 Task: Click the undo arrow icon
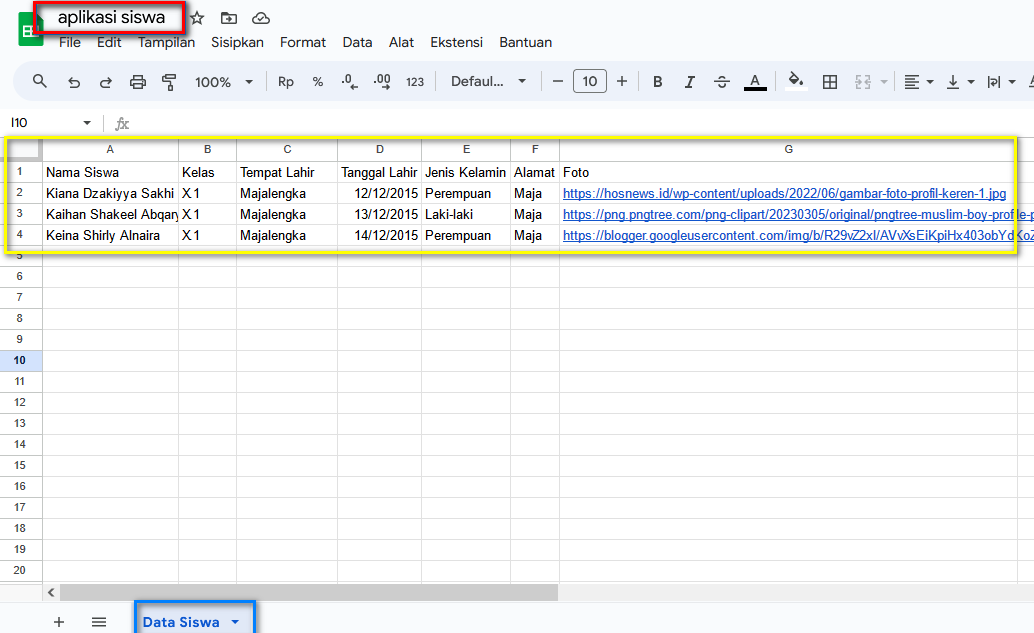(74, 82)
